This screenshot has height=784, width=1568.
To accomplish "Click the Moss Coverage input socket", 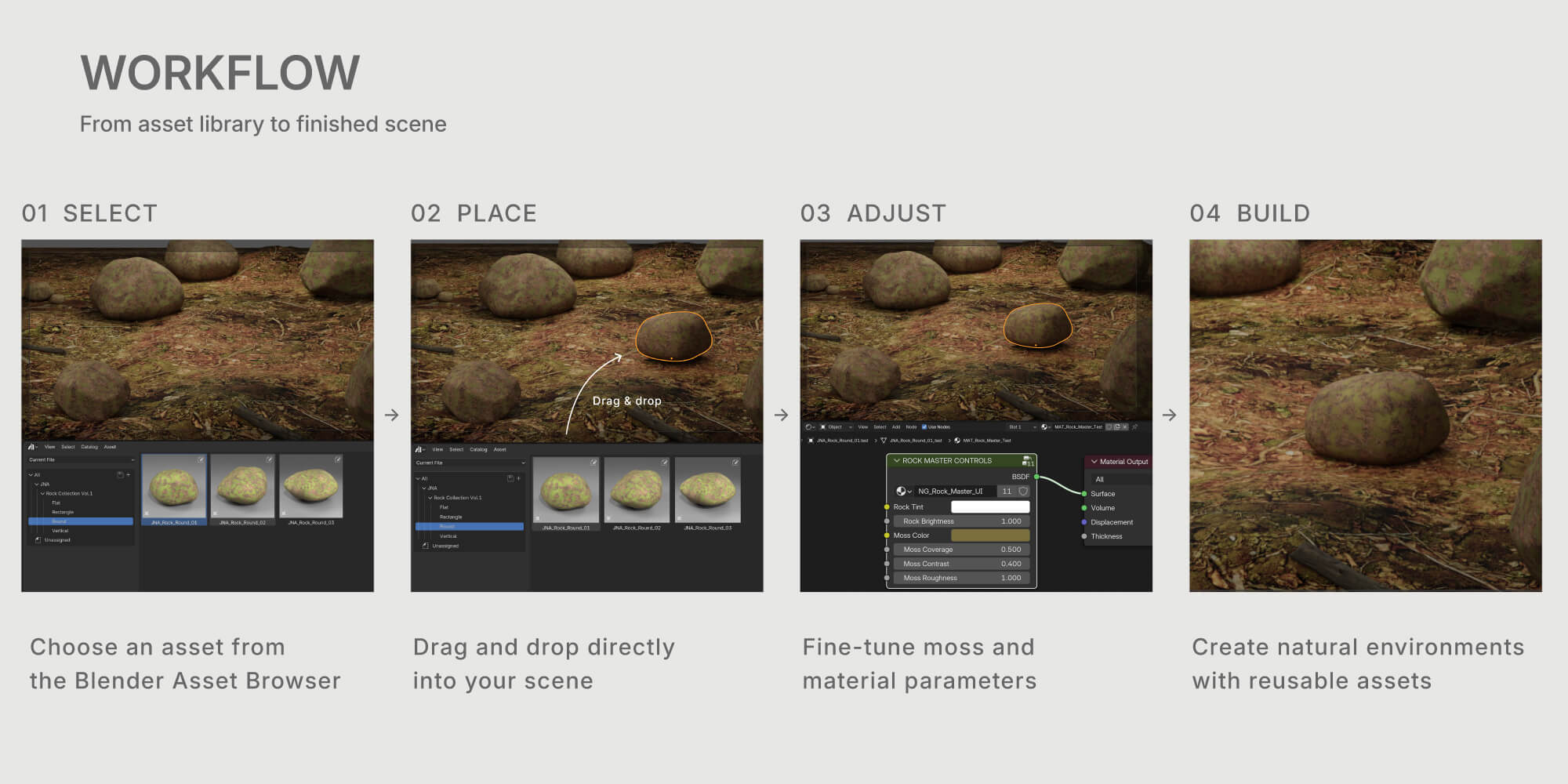I will [x=887, y=550].
